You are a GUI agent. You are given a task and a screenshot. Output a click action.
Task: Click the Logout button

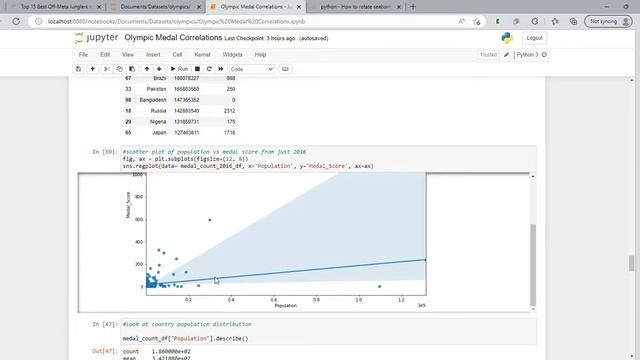[534, 38]
